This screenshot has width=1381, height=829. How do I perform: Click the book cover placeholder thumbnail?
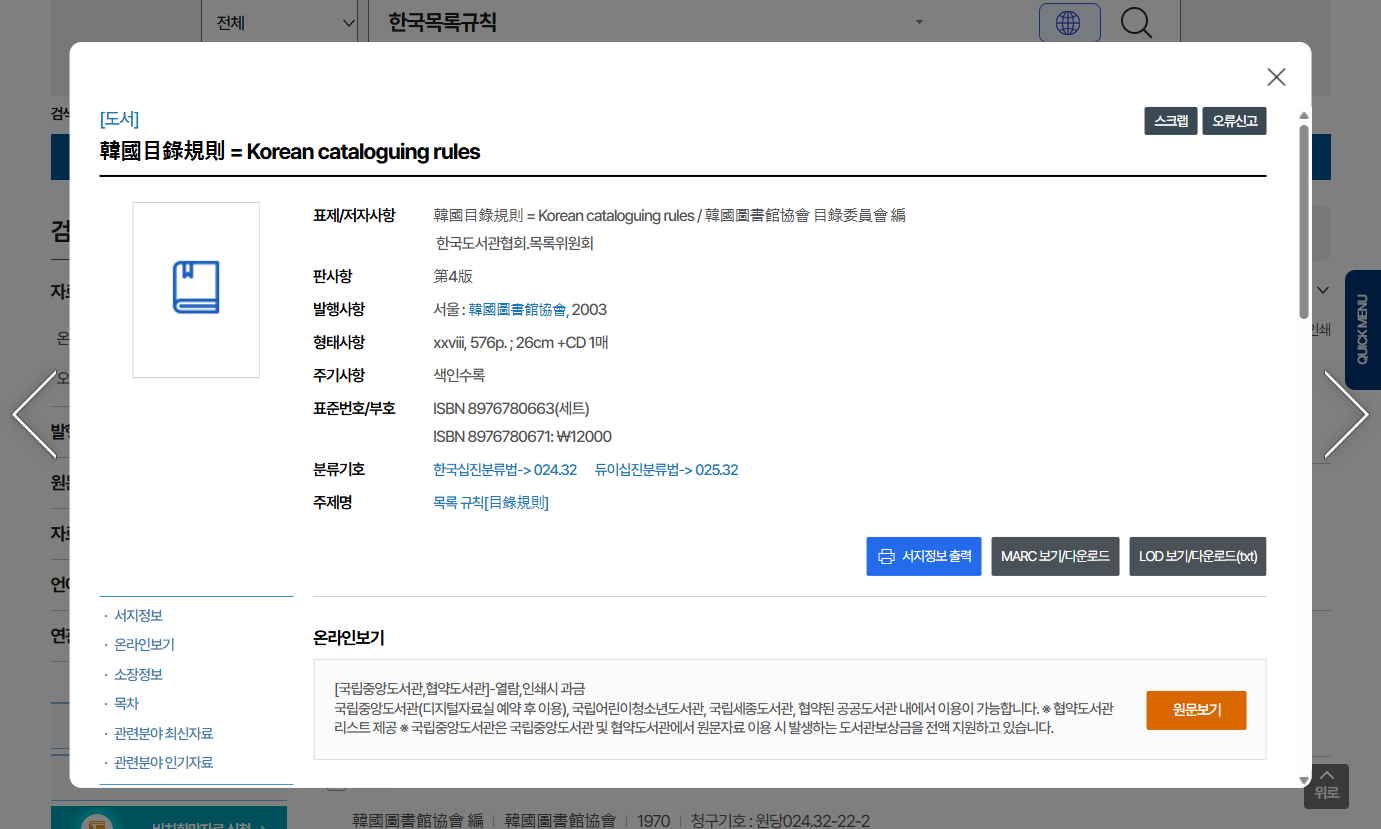pyautogui.click(x=196, y=290)
